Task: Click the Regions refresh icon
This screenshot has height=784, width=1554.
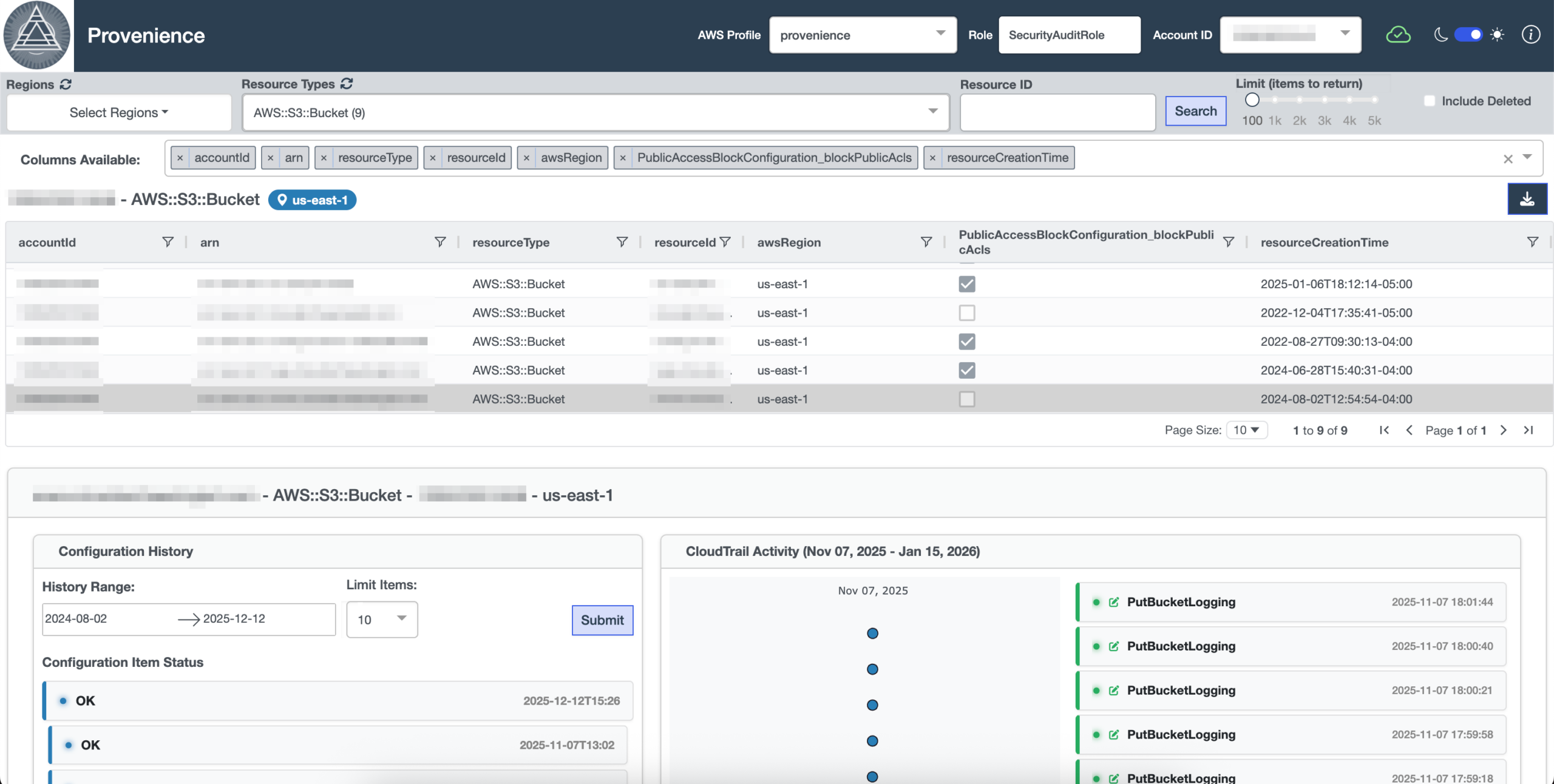Action: point(66,84)
